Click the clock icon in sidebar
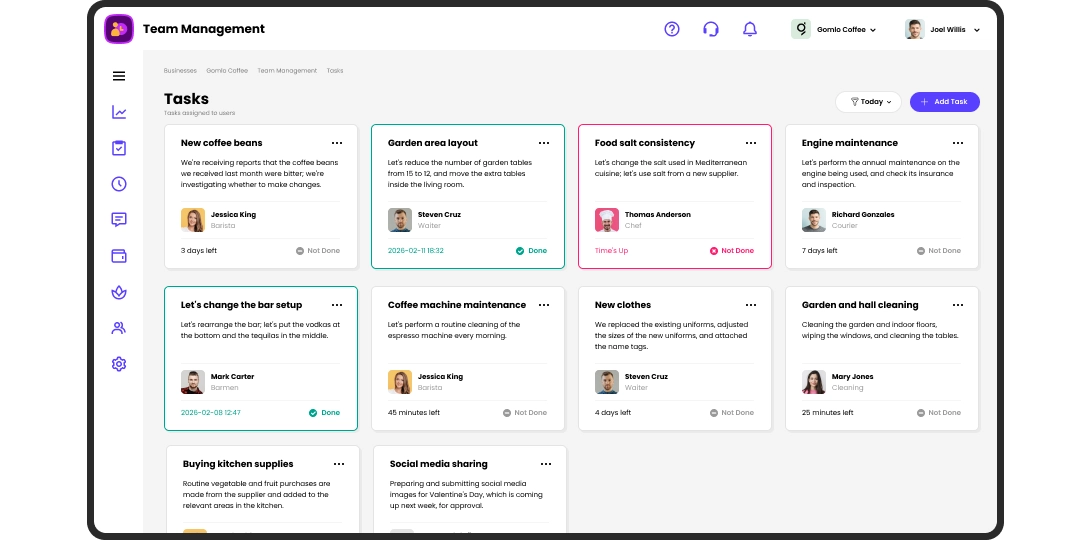Image resolution: width=1092 pixels, height=540 pixels. click(x=119, y=184)
